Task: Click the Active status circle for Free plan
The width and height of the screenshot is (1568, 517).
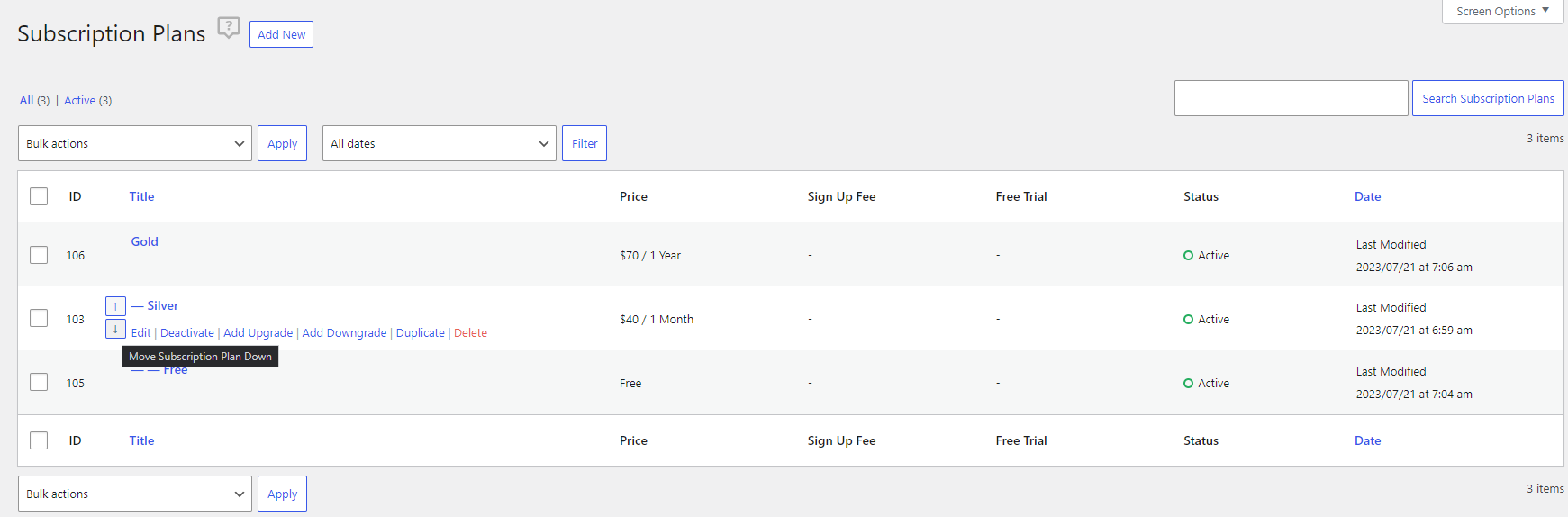Action: point(1188,384)
